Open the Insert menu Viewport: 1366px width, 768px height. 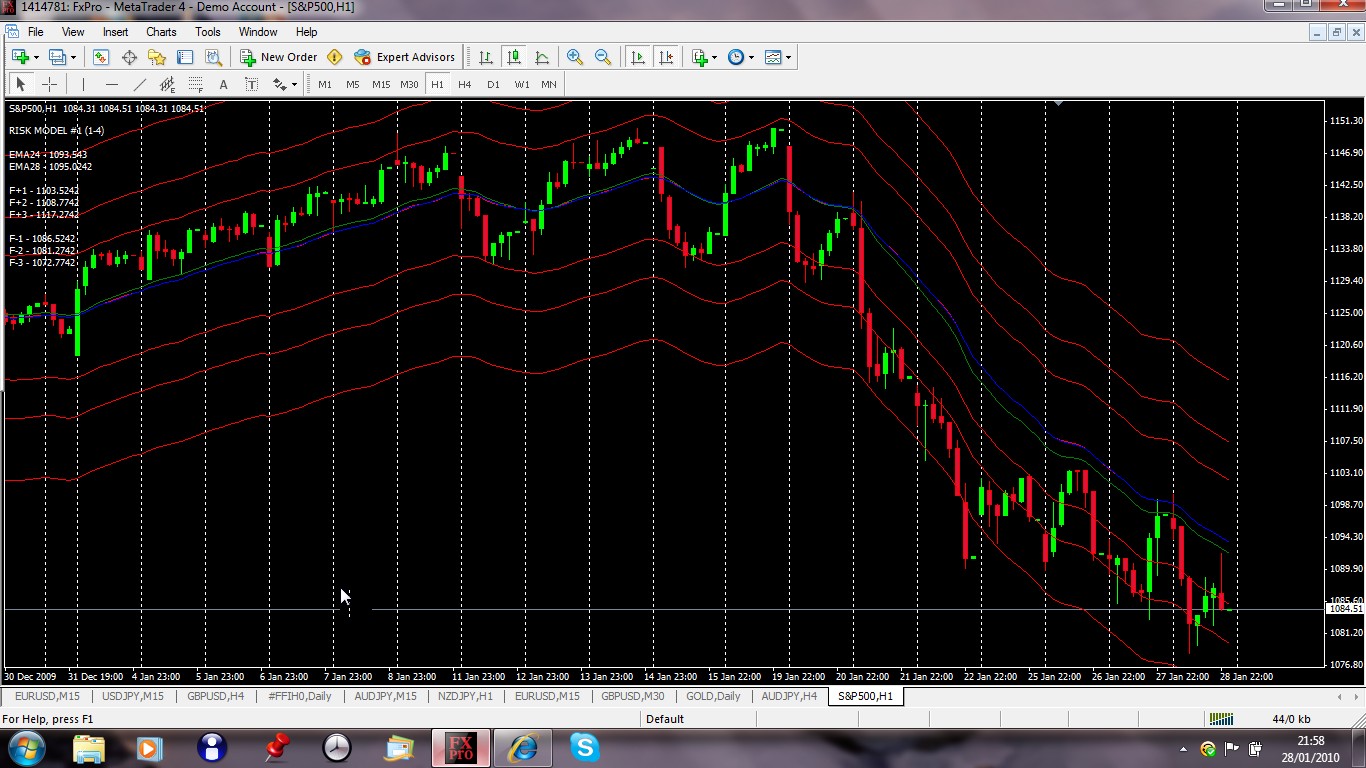pyautogui.click(x=115, y=32)
